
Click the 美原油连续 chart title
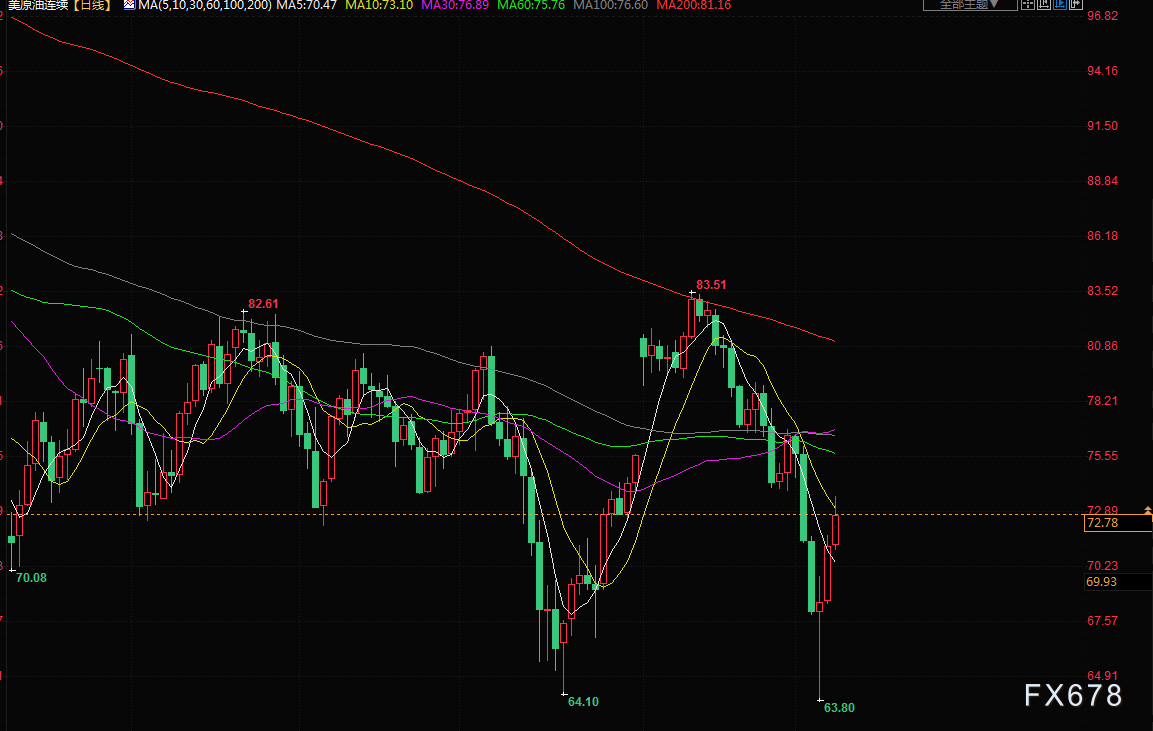(38, 4)
